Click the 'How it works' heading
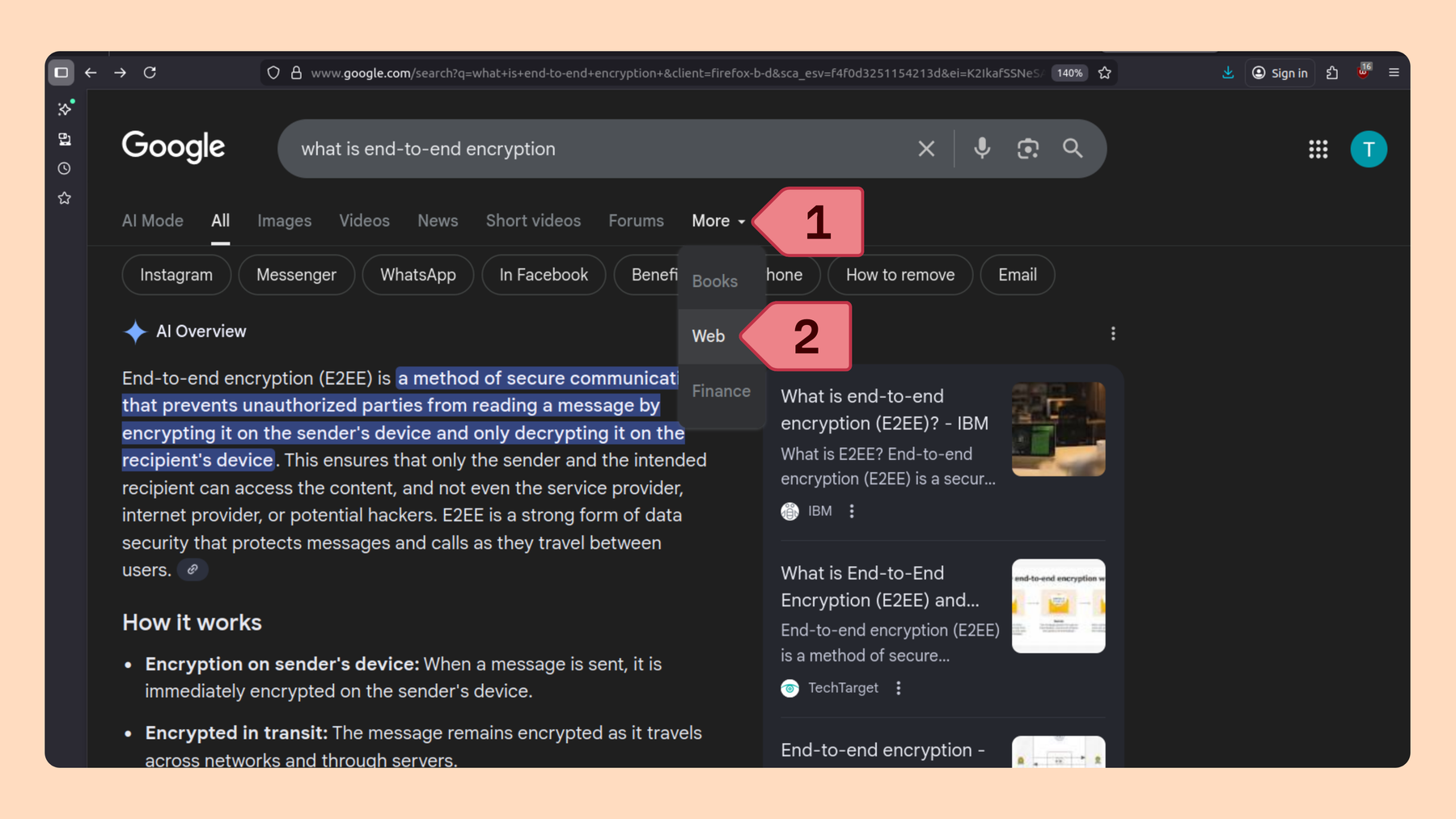The image size is (1456, 819). [x=192, y=623]
